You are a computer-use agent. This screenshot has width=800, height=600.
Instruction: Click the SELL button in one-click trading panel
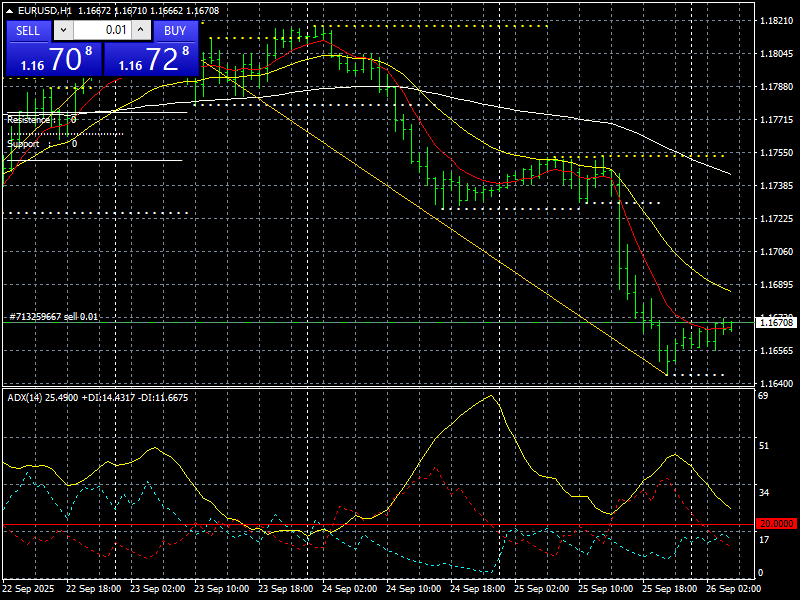(28, 31)
